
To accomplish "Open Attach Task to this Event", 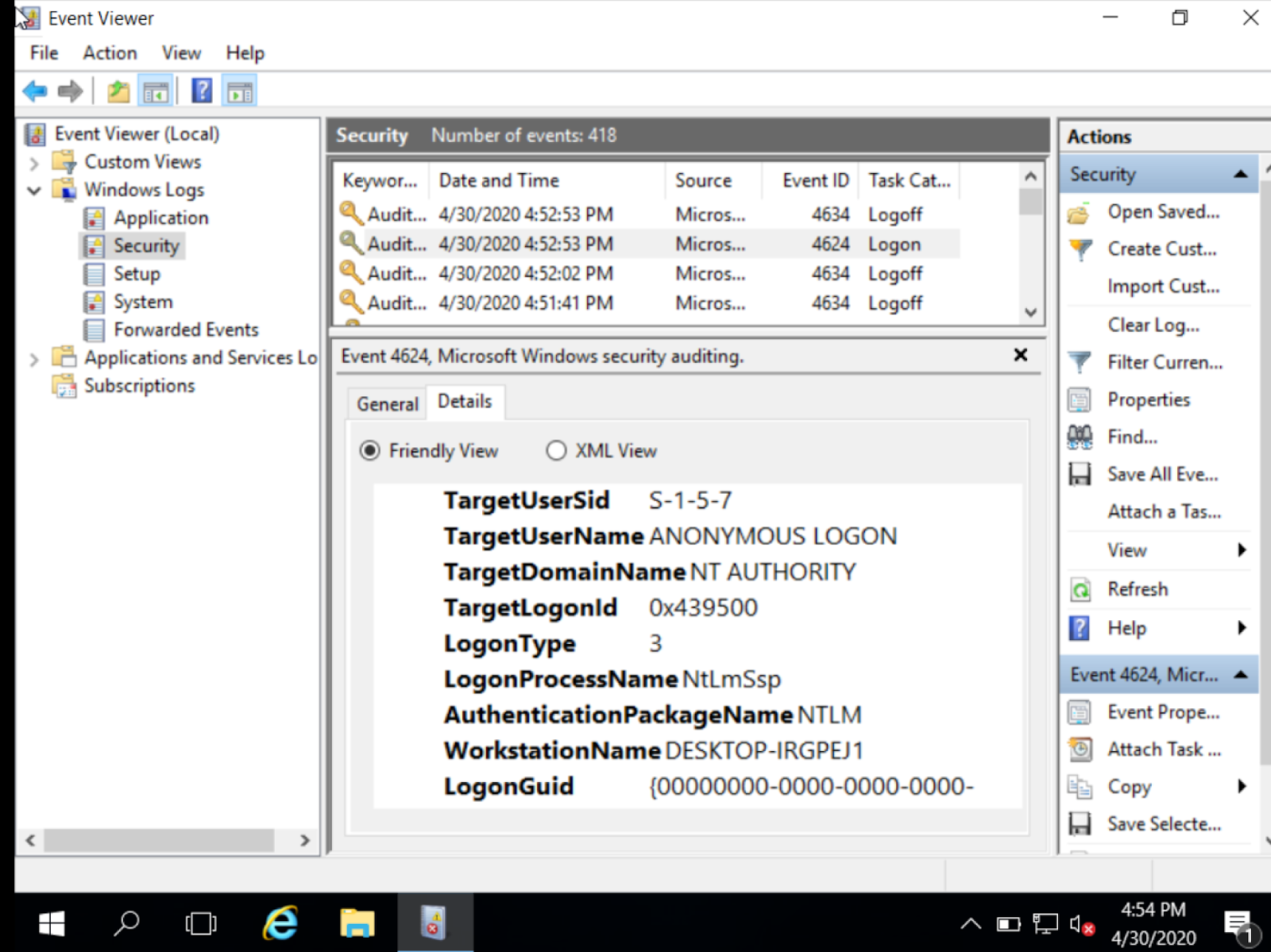I will point(1165,749).
